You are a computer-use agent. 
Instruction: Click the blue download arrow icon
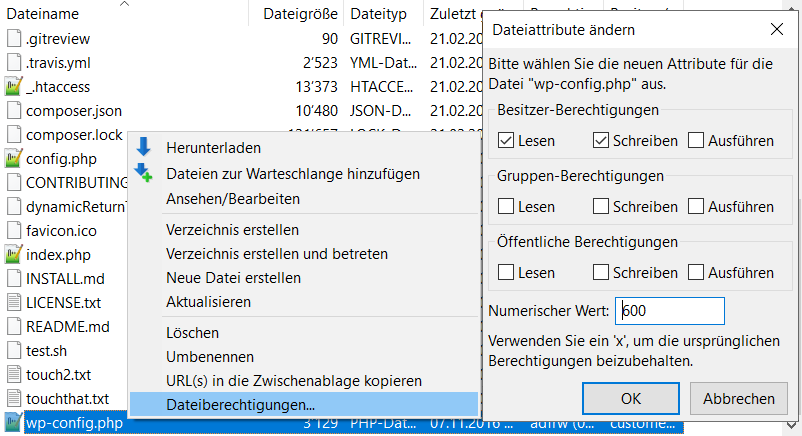click(144, 148)
